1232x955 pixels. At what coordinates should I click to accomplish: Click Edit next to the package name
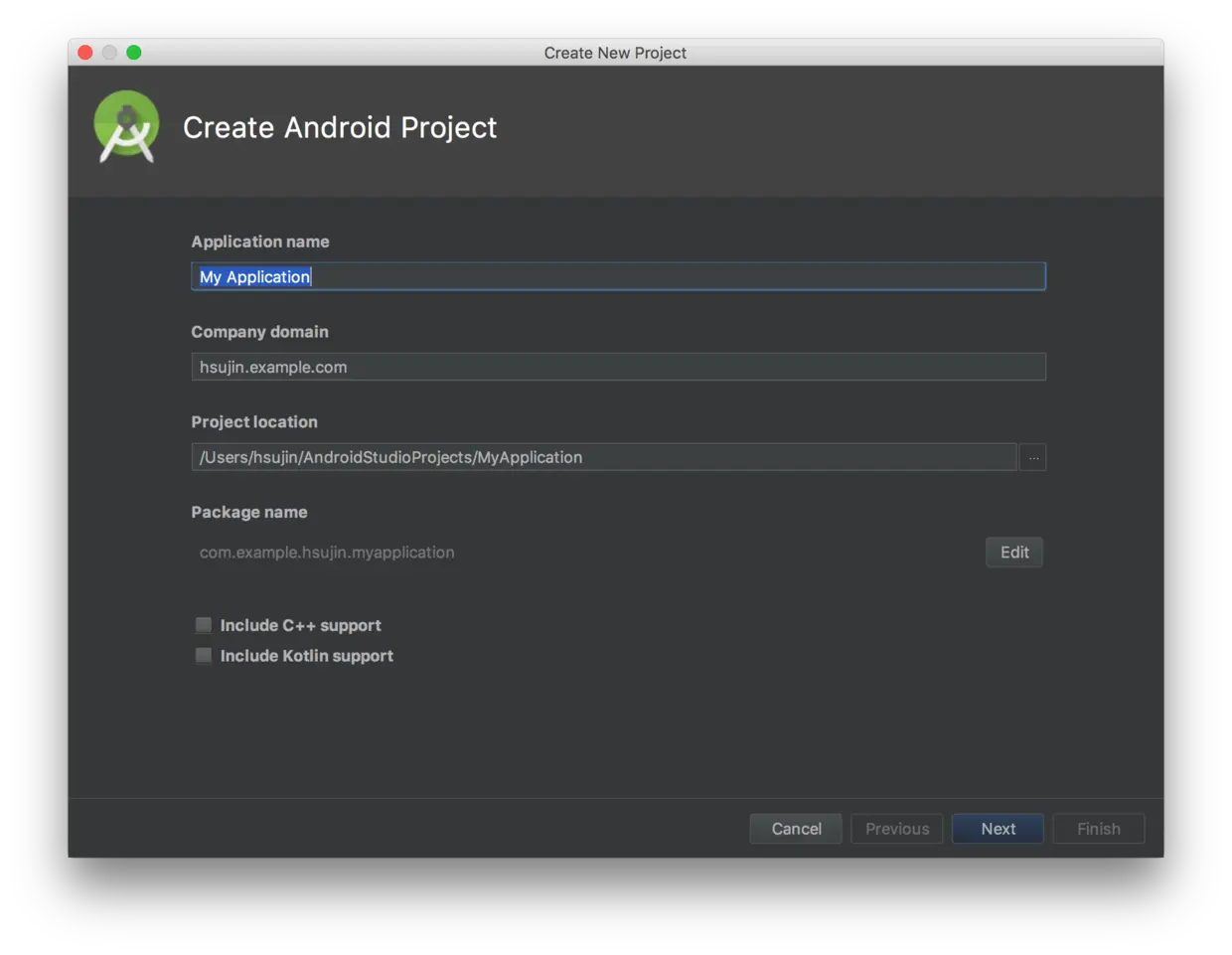point(1014,553)
